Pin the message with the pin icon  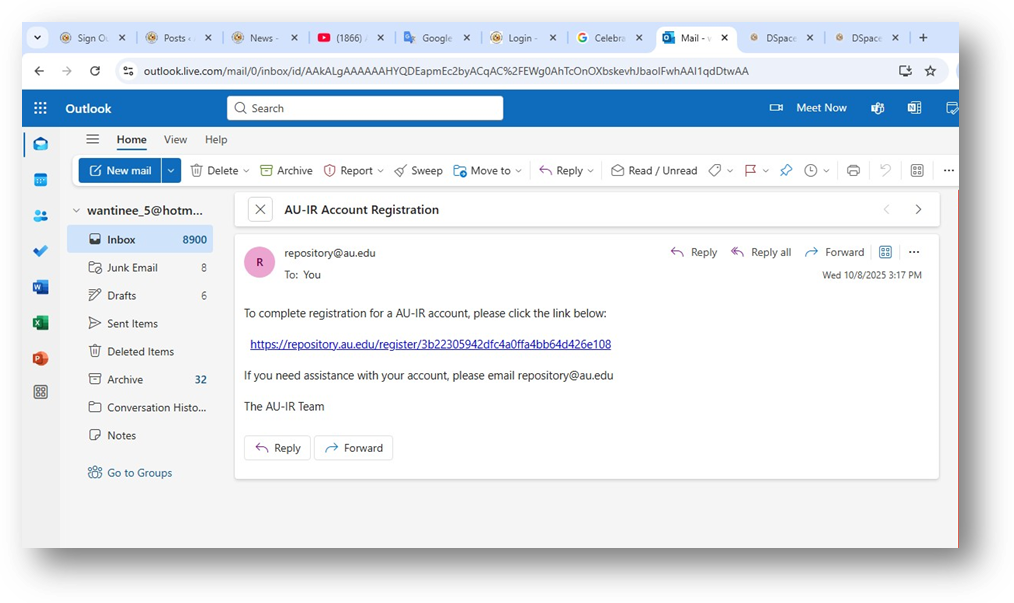pos(786,171)
